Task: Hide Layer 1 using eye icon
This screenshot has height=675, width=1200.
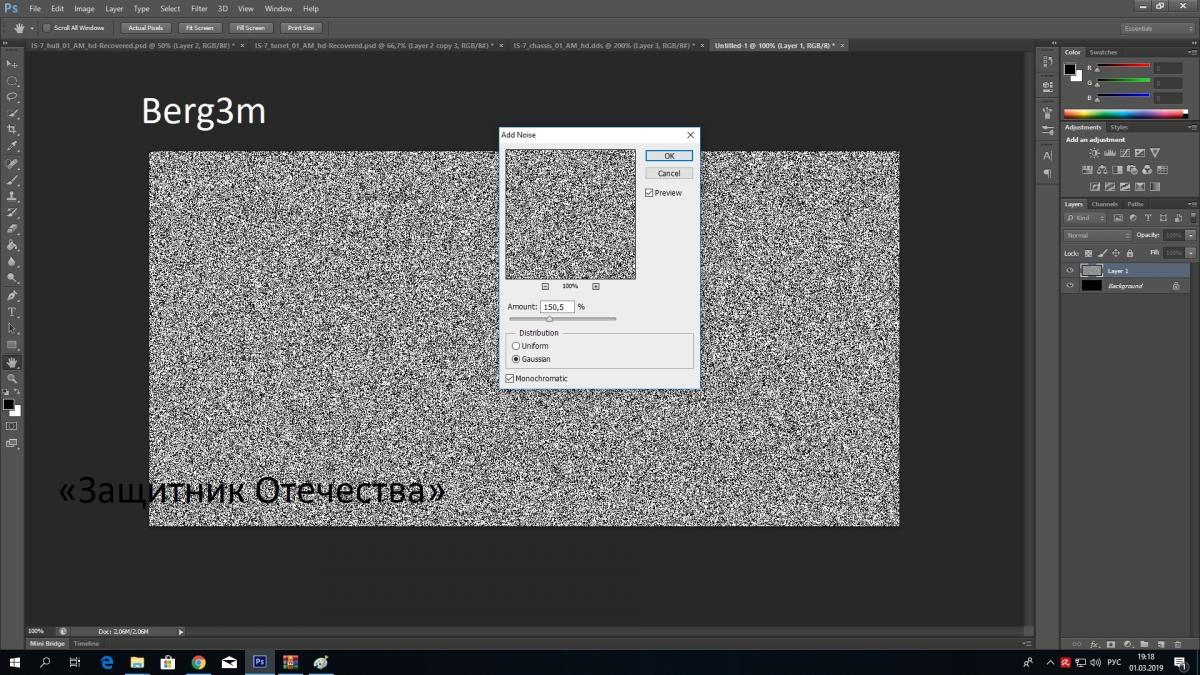Action: pyautogui.click(x=1070, y=271)
